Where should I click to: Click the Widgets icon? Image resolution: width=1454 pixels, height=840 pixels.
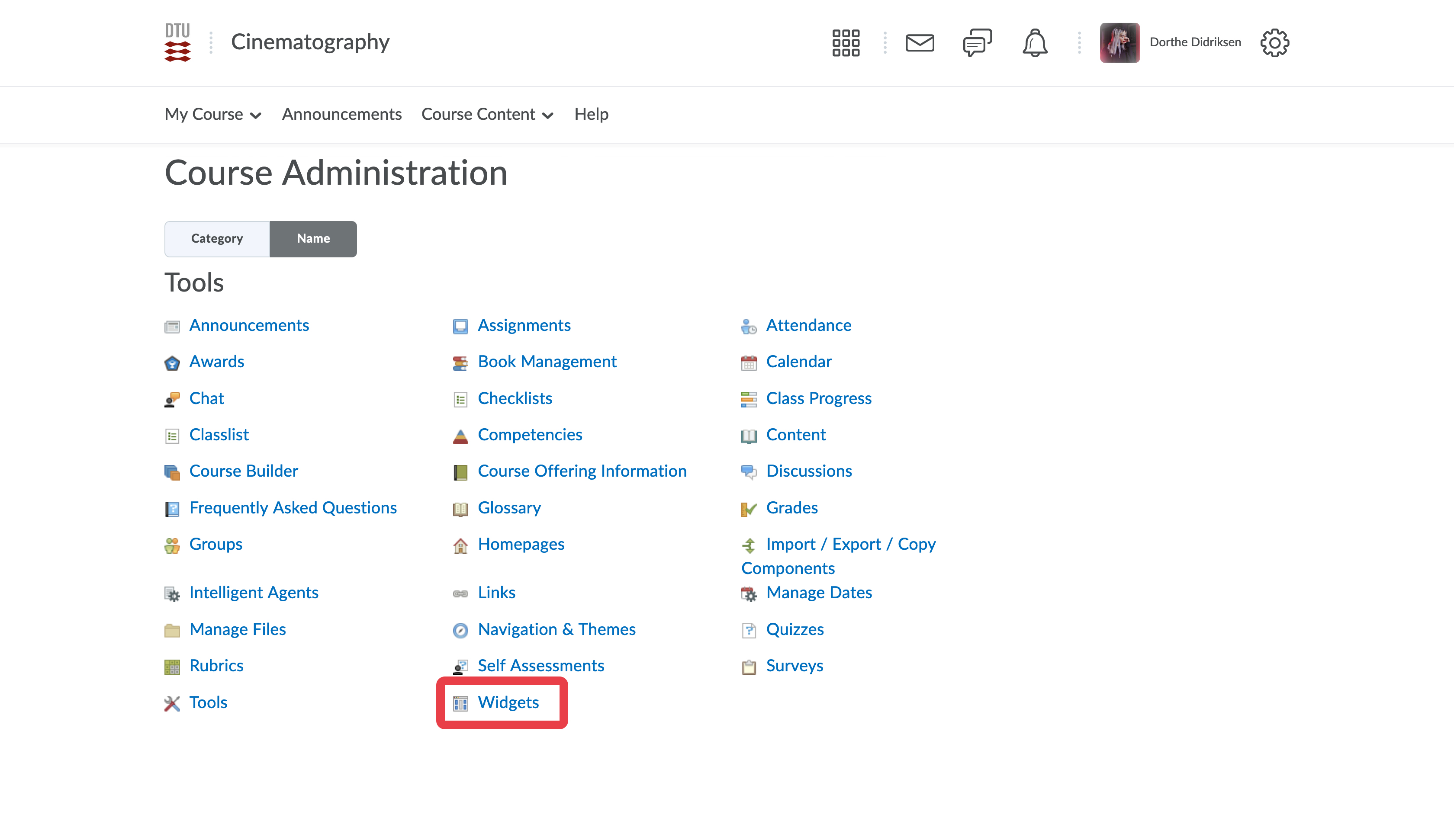[x=460, y=703]
